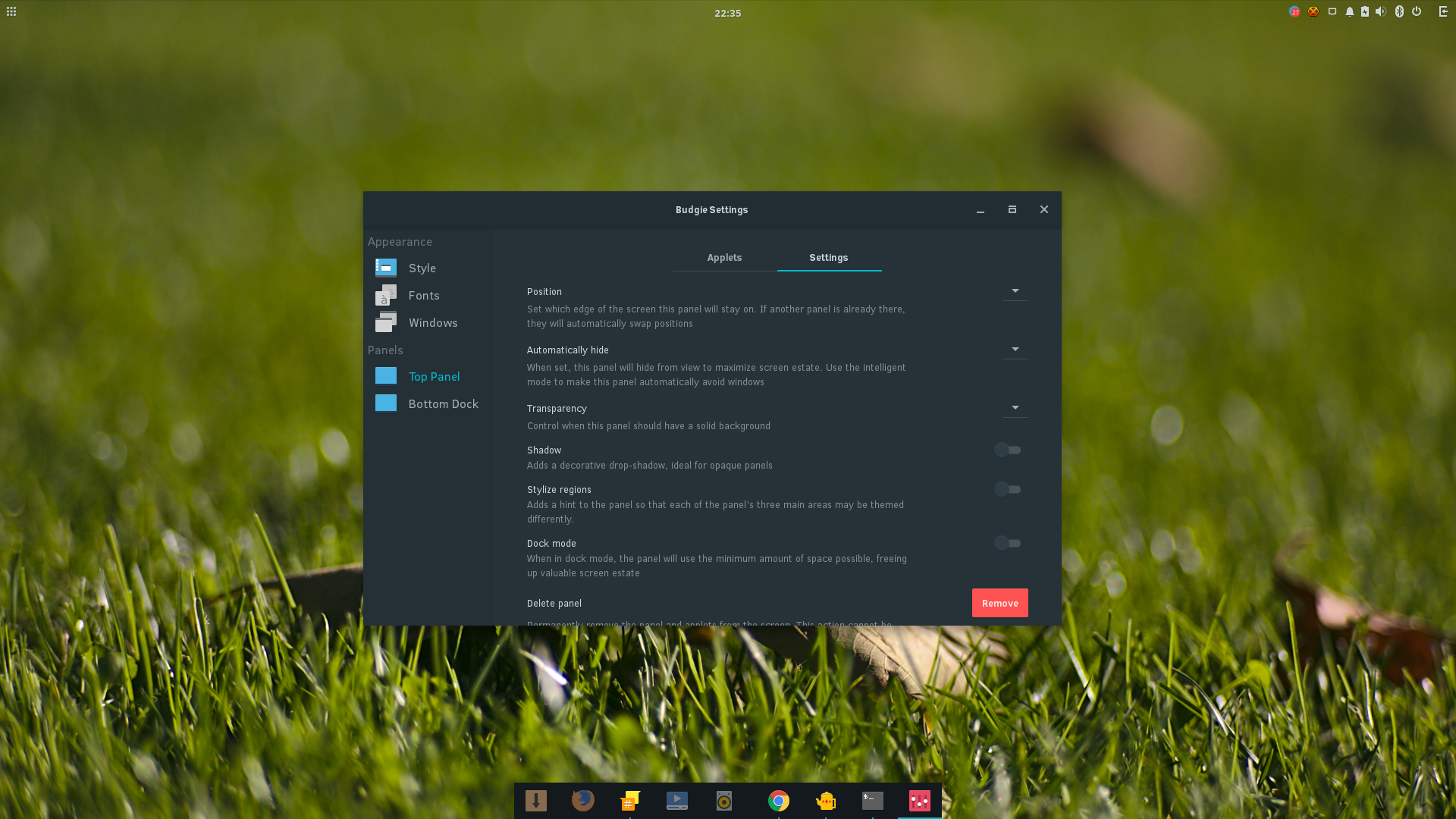The width and height of the screenshot is (1456, 819).
Task: Click the Delete panel label
Action: tap(554, 604)
